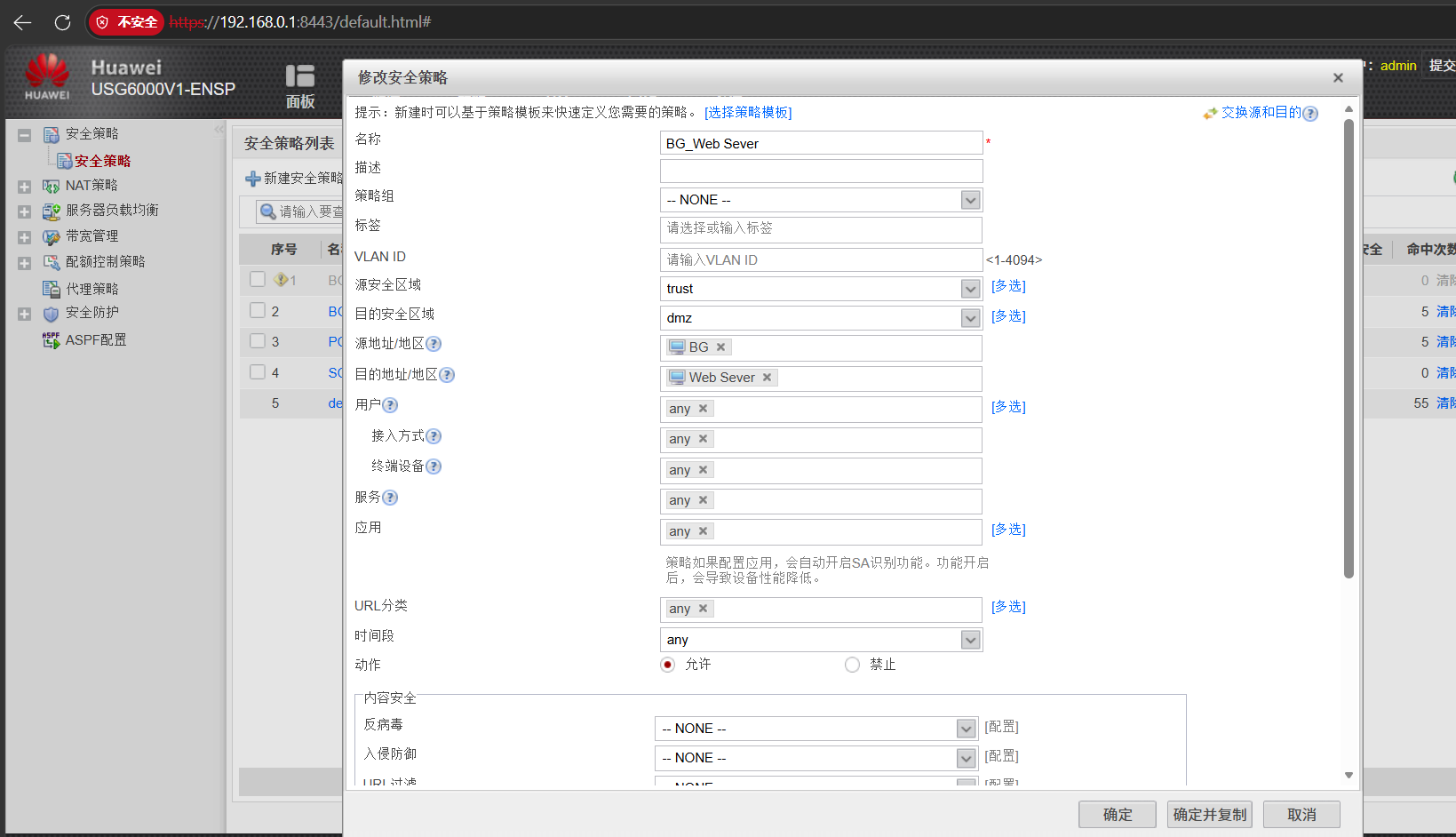1456x837 pixels.
Task: Show help for 接入方式
Action: 434,436
